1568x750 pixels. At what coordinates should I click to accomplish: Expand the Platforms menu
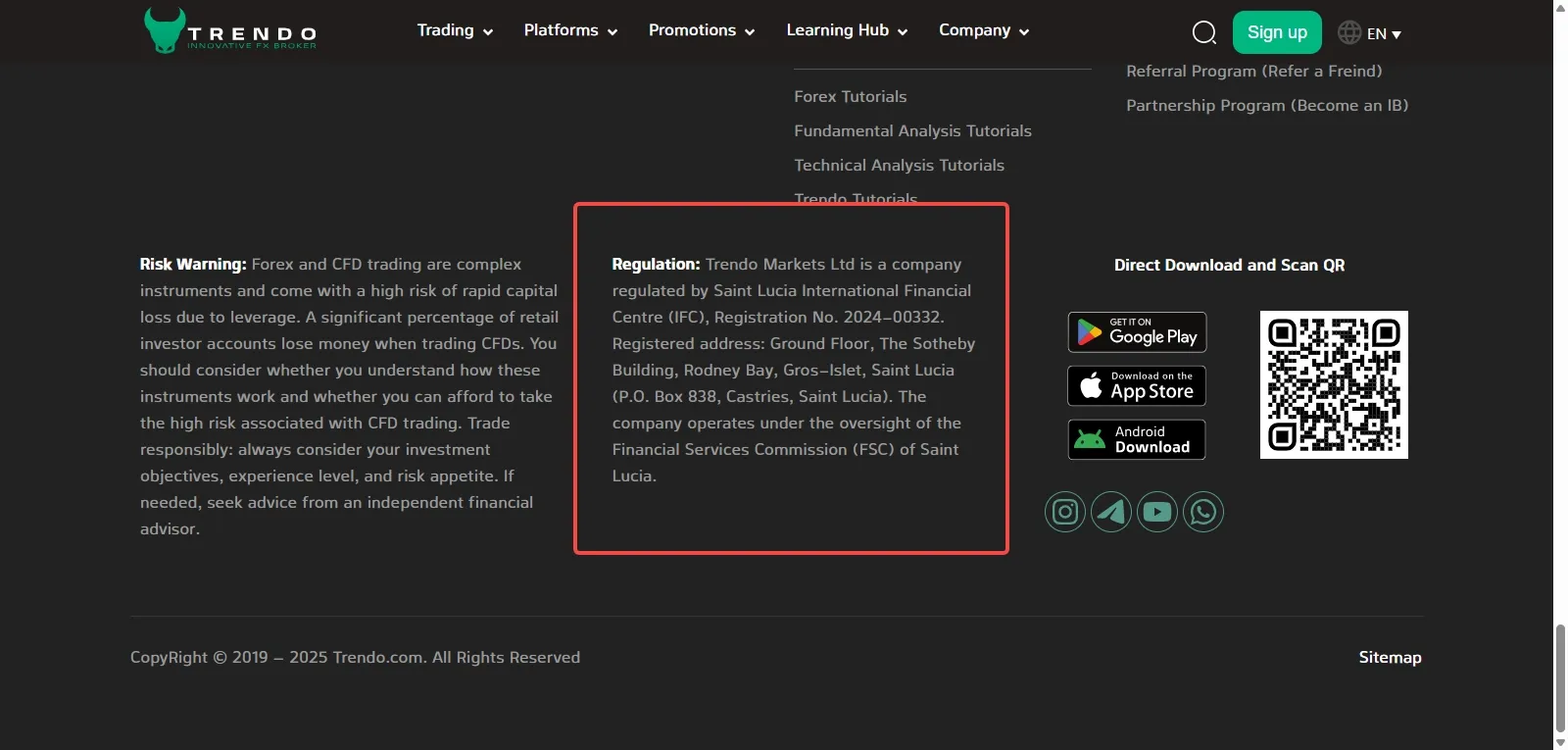click(570, 30)
